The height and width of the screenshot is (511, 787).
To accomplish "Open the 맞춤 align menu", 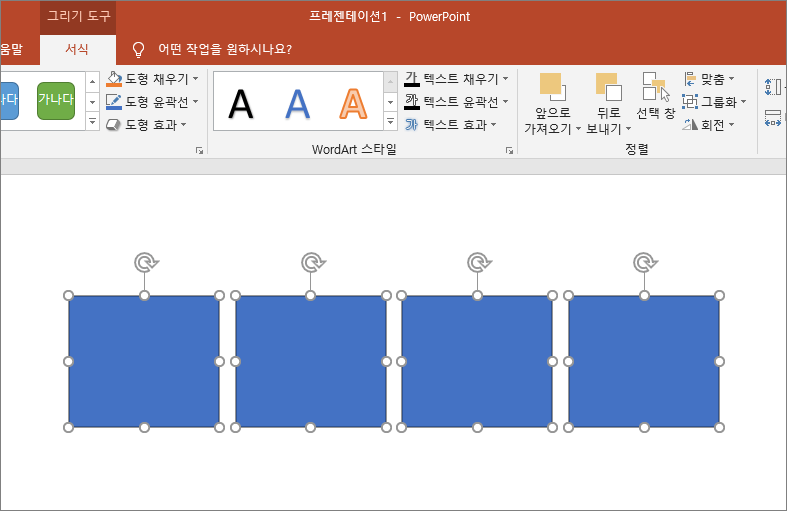I will (x=709, y=79).
